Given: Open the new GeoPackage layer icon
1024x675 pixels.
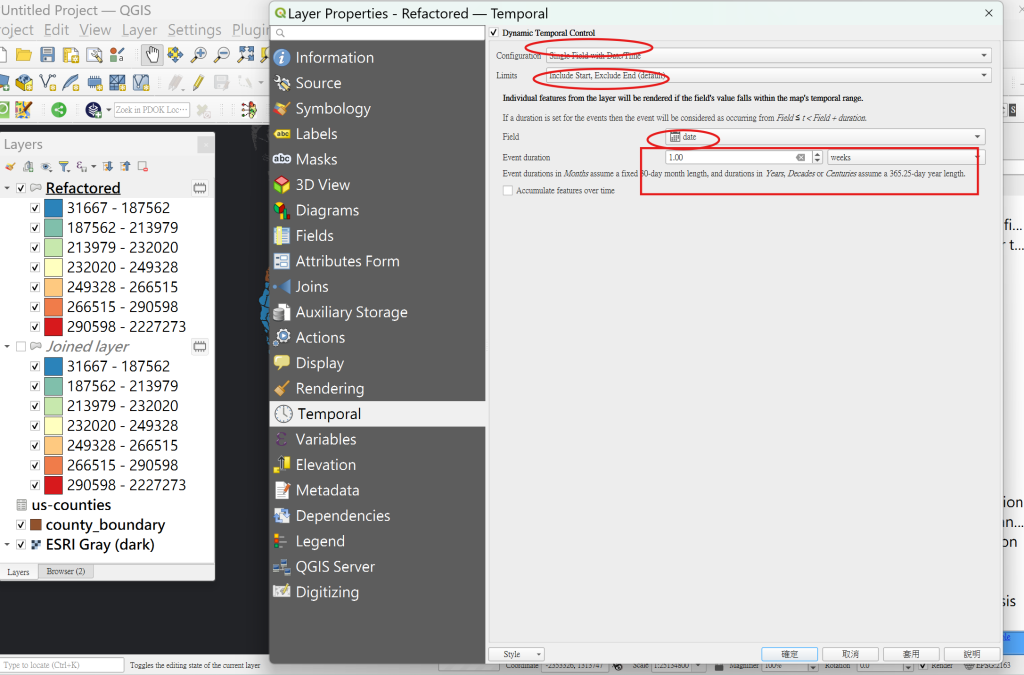Looking at the screenshot, I should tap(24, 82).
